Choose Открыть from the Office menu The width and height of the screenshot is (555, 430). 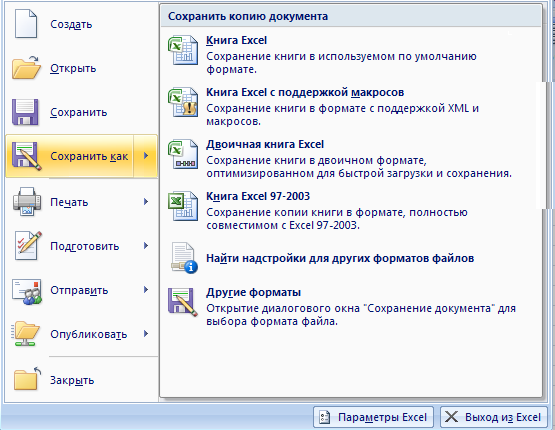(81, 68)
